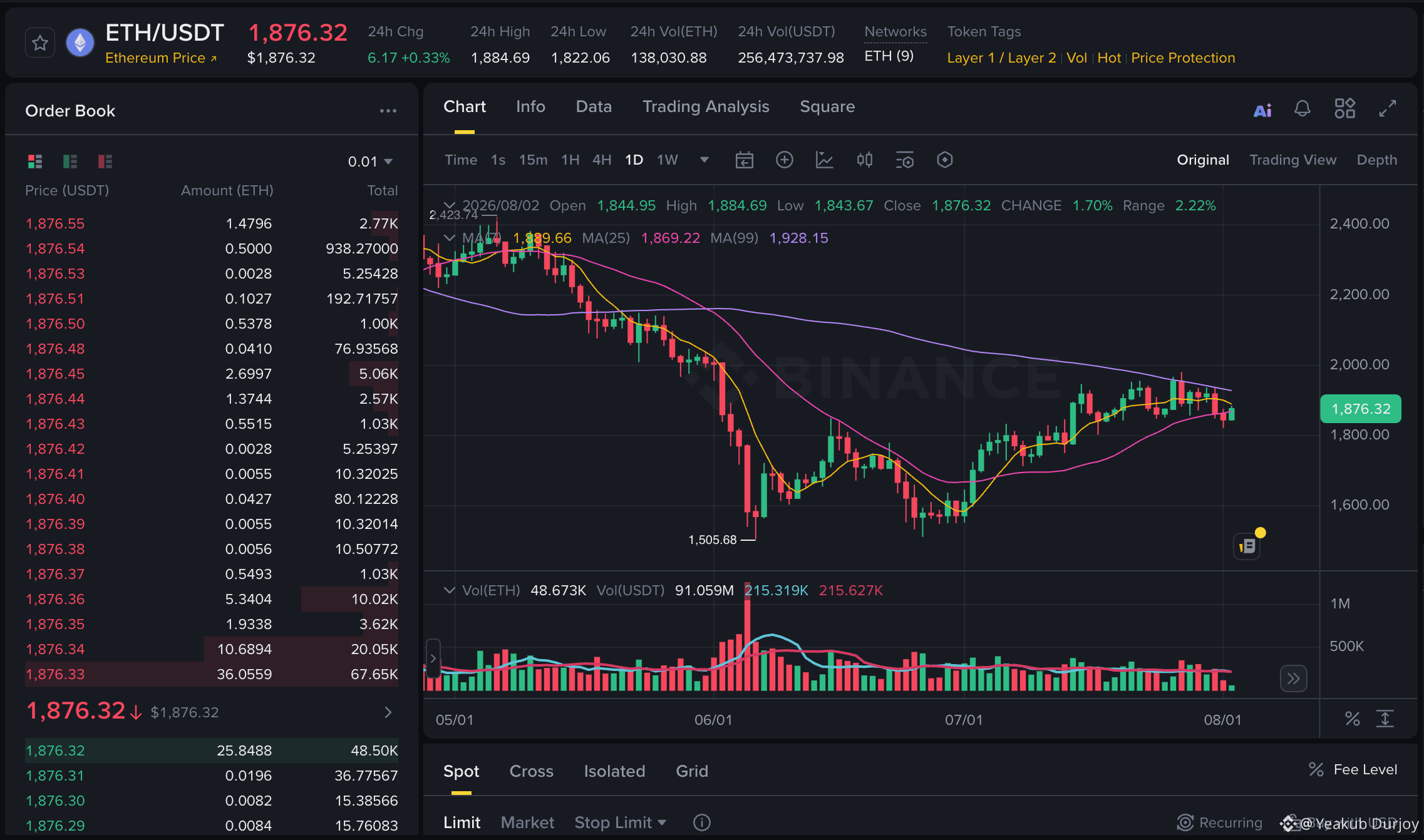This screenshot has width=1424, height=840.
Task: Open the Square tab
Action: (827, 107)
